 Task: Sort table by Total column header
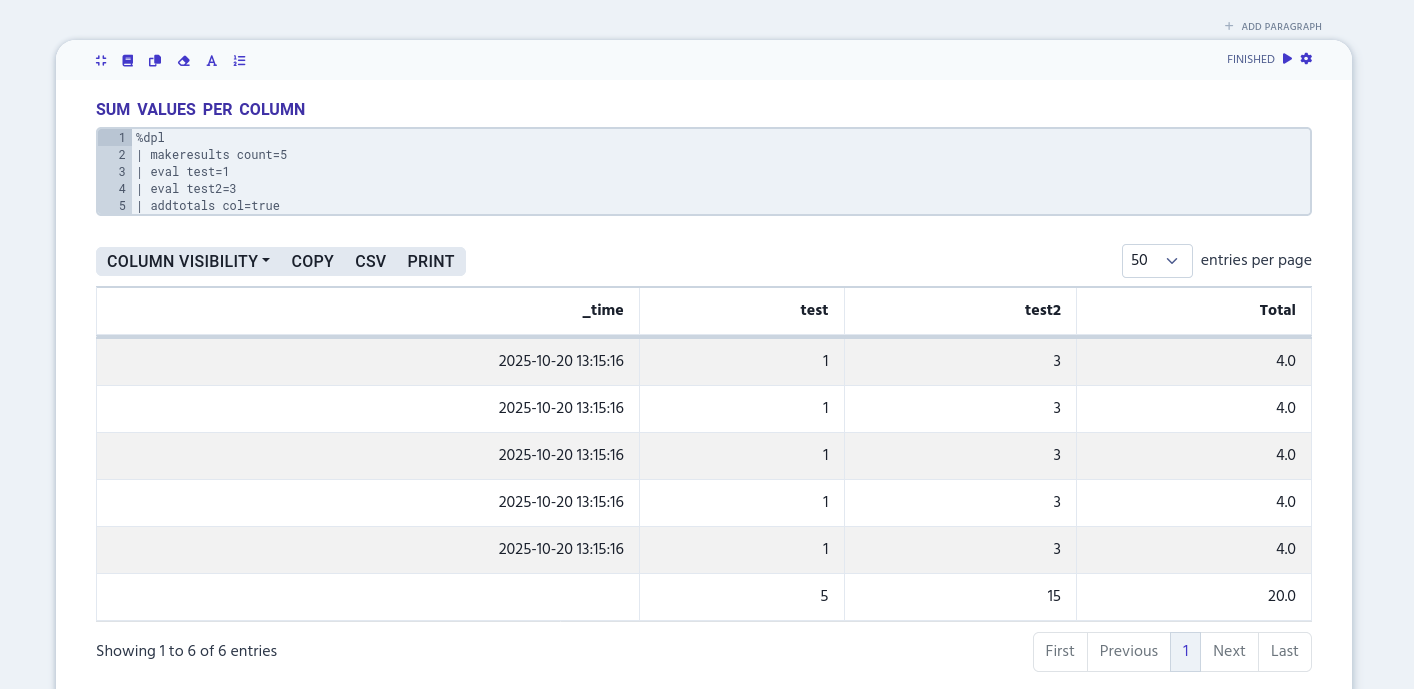(x=1277, y=310)
